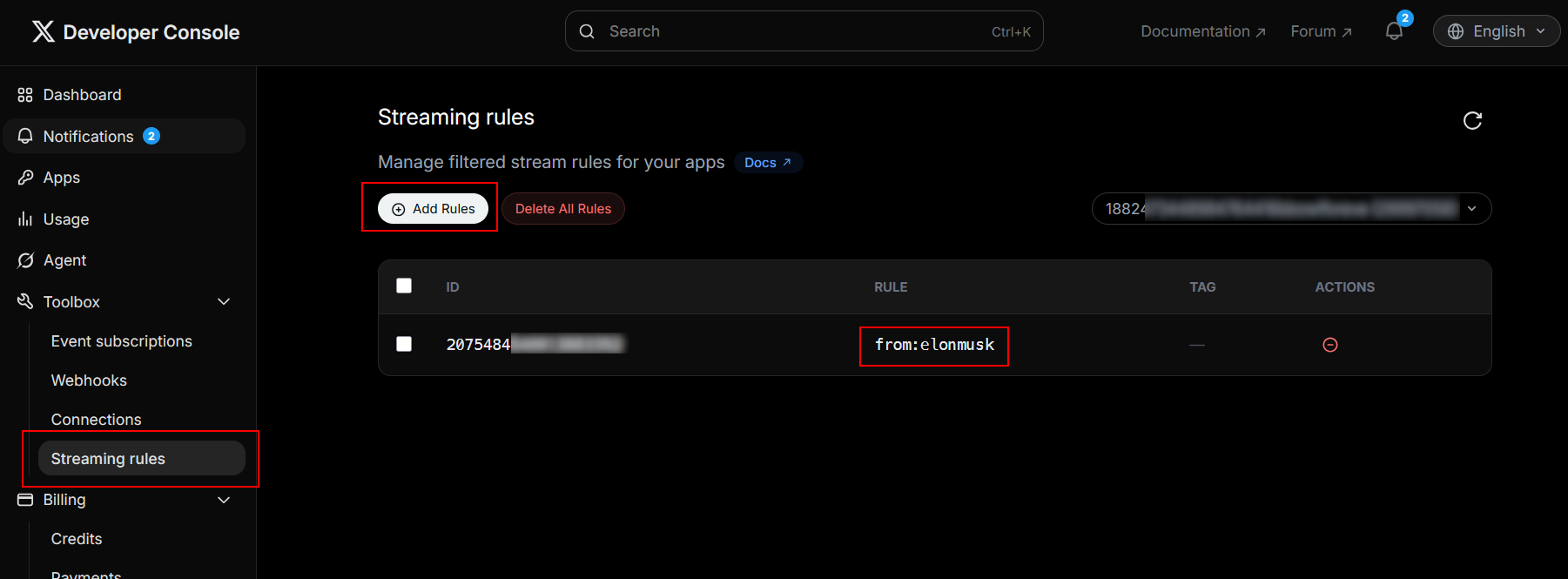Image resolution: width=1568 pixels, height=579 pixels.
Task: Select Connections under Toolbox
Action: click(96, 420)
